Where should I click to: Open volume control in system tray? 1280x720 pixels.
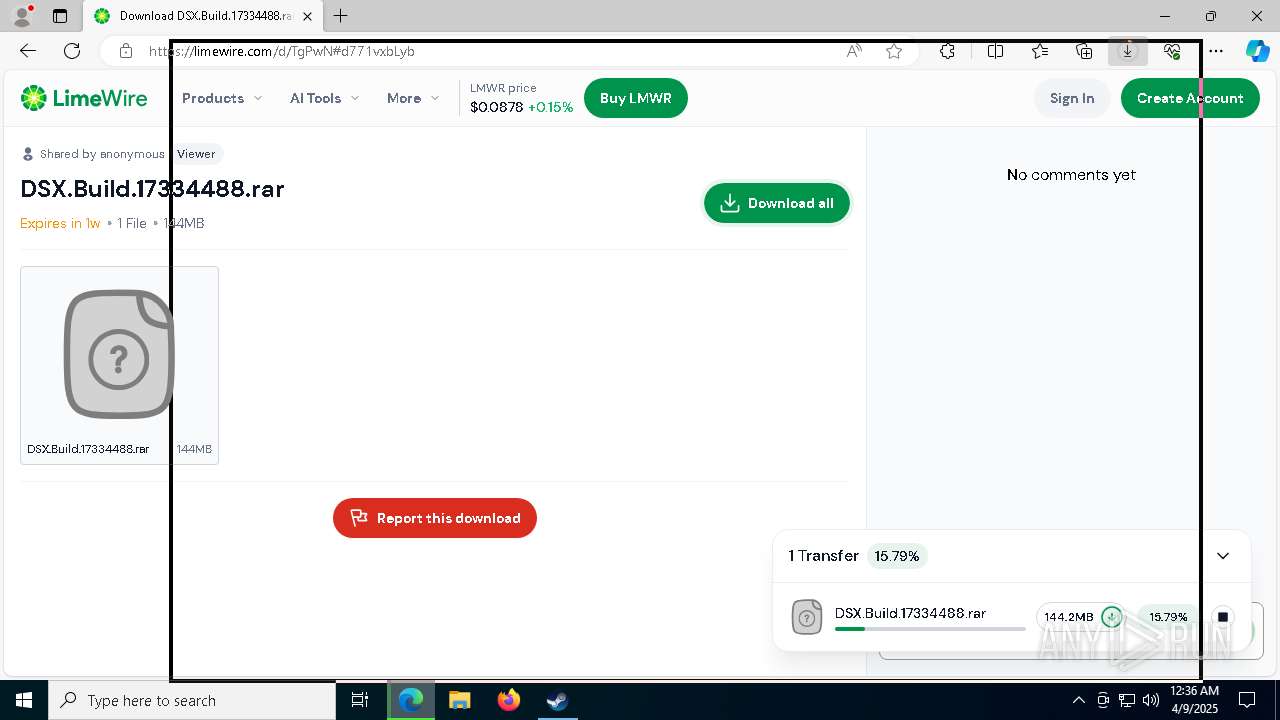coord(1151,700)
